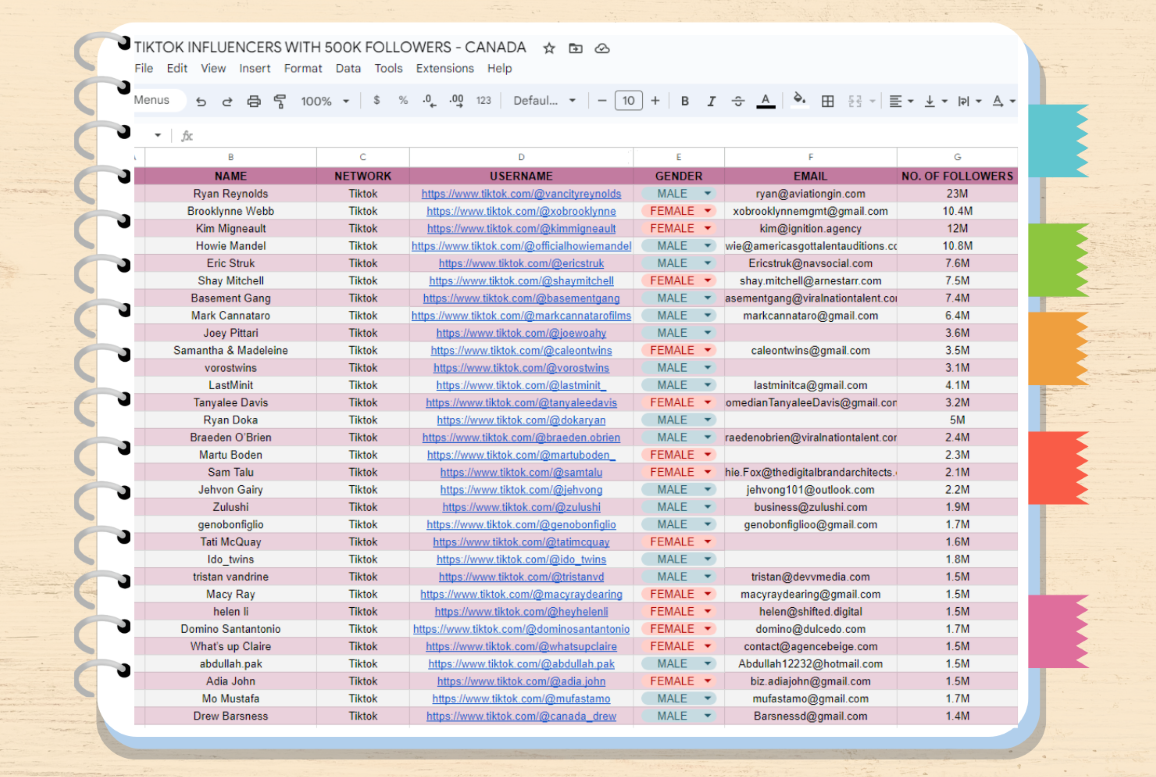Select the Kim Migneault name cell
This screenshot has height=777, width=1156.
click(x=231, y=229)
